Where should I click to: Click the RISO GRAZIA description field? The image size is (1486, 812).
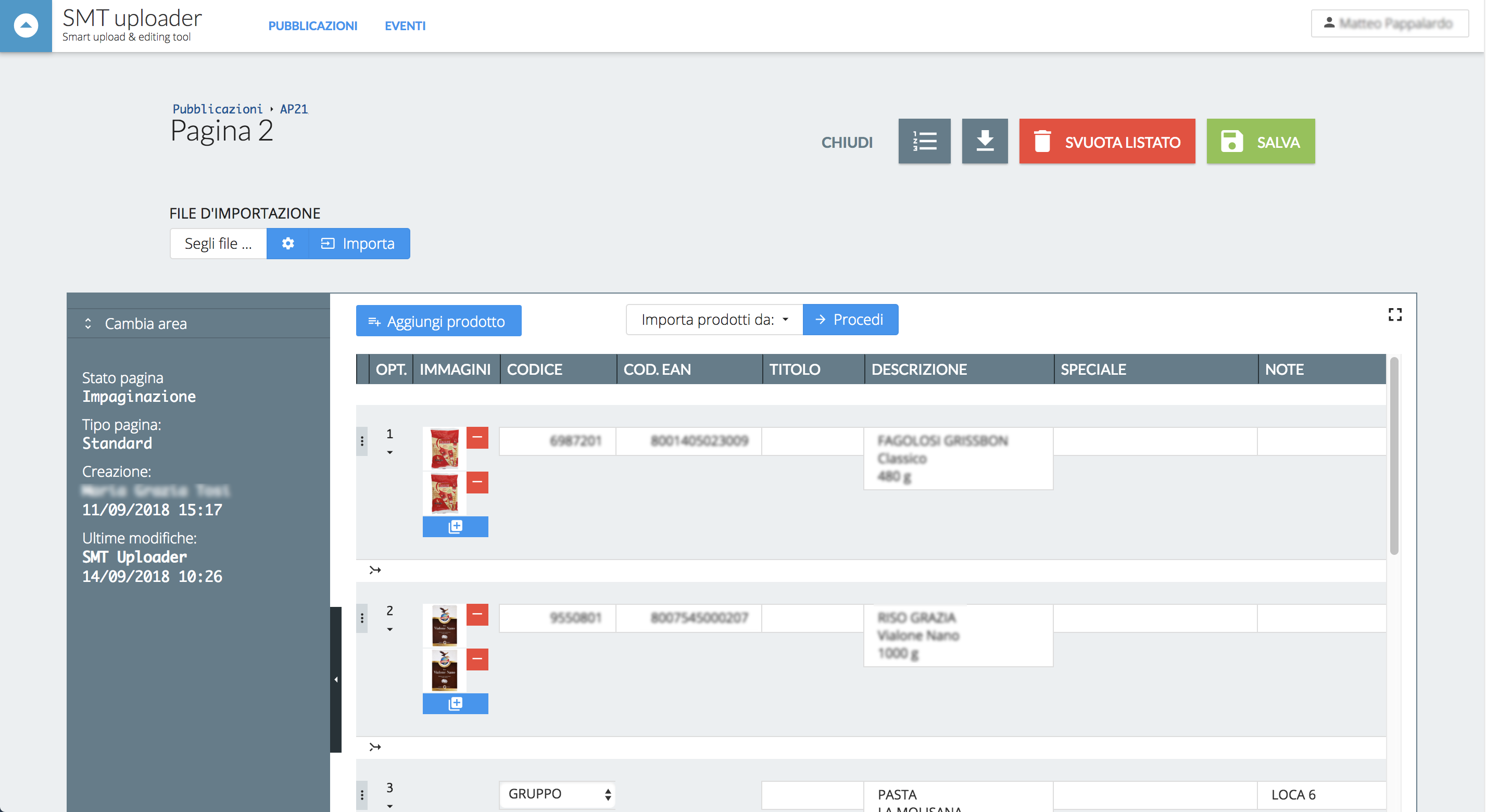(x=958, y=636)
